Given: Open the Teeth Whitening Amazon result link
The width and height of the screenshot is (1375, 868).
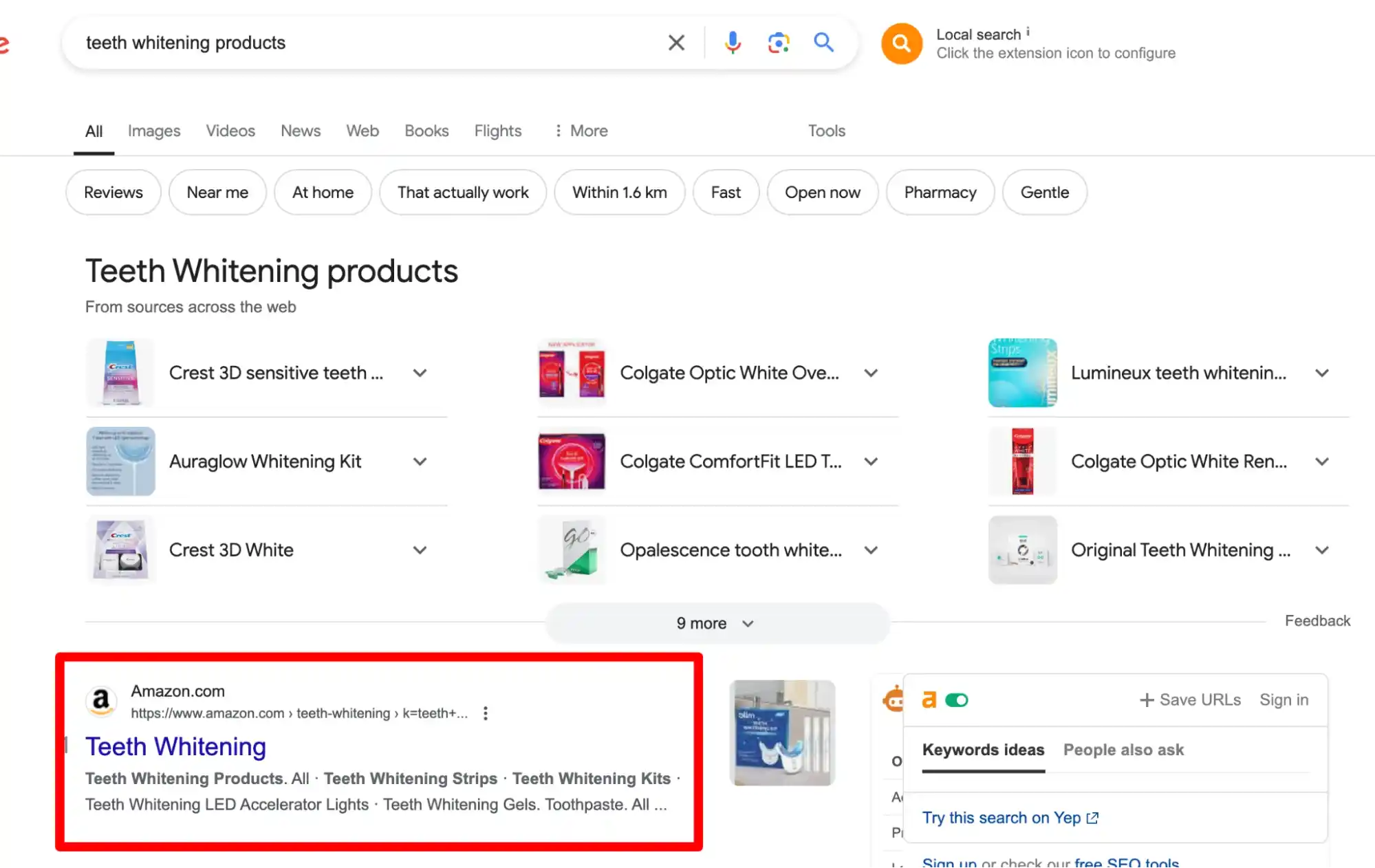Looking at the screenshot, I should (175, 747).
